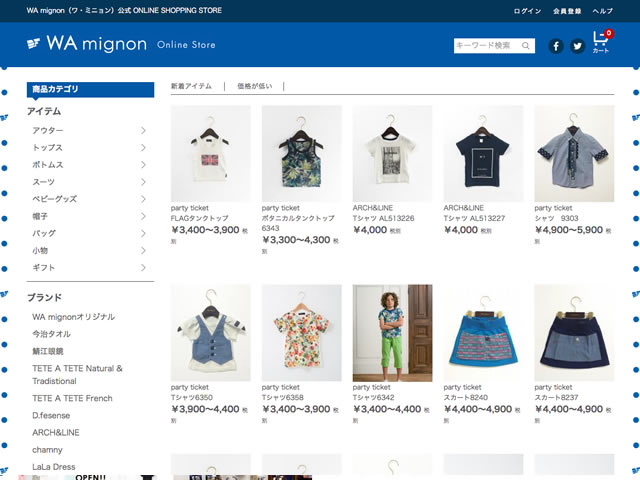The width and height of the screenshot is (640, 480).
Task: Expand the アウター category chevron
Action: (143, 130)
